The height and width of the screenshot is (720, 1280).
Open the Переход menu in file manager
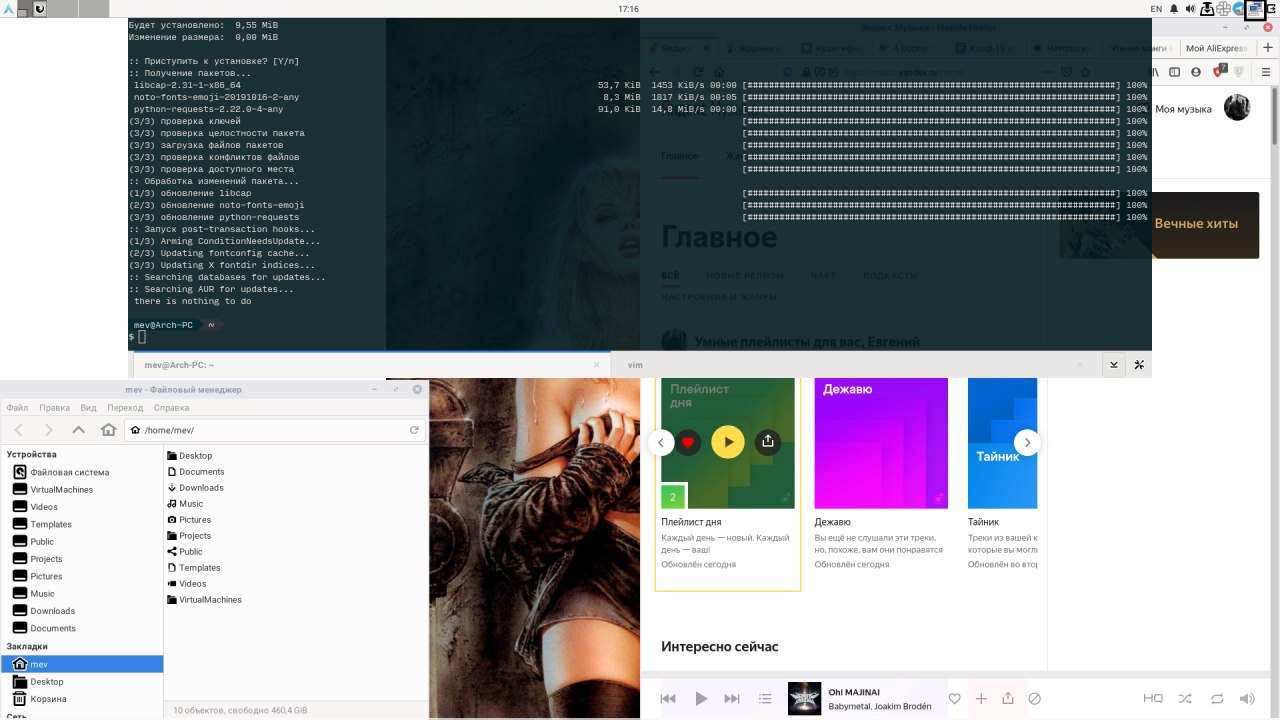(x=125, y=408)
